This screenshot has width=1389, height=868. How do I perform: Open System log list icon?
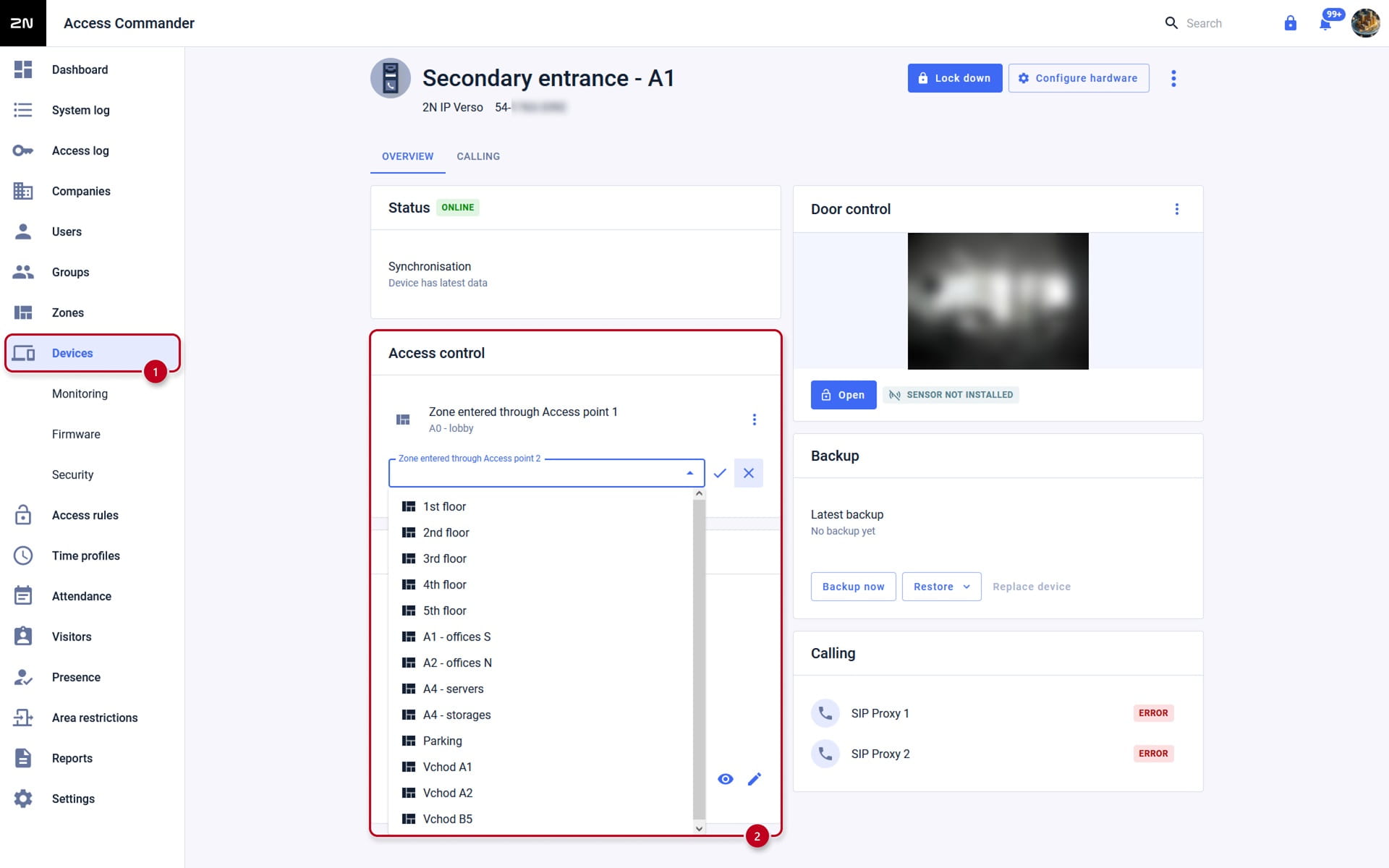23,110
